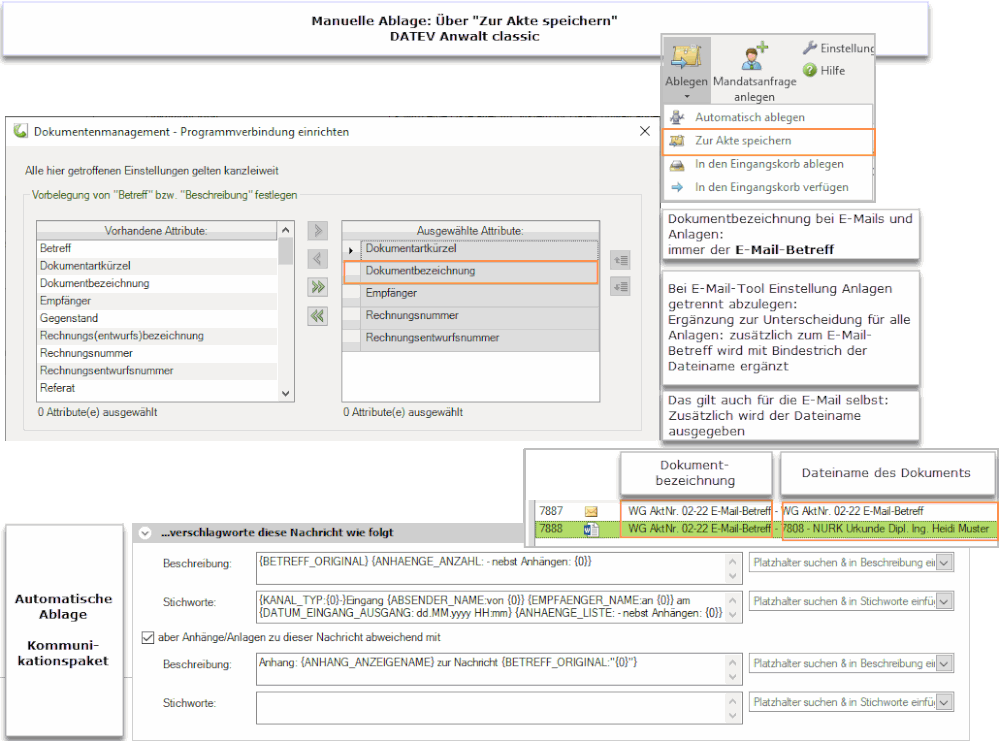Click Mandatsanfrage anlegen icon
This screenshot has height=741, width=999.
pyautogui.click(x=756, y=56)
